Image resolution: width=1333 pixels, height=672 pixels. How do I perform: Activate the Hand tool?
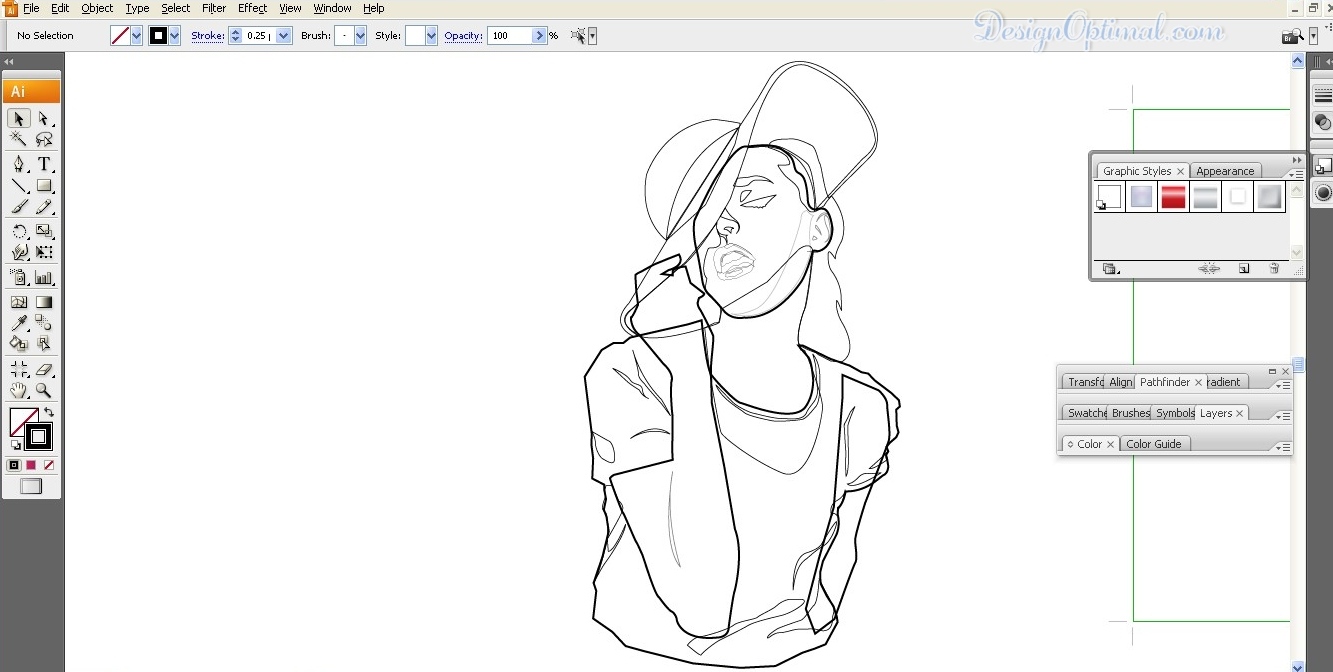19,390
